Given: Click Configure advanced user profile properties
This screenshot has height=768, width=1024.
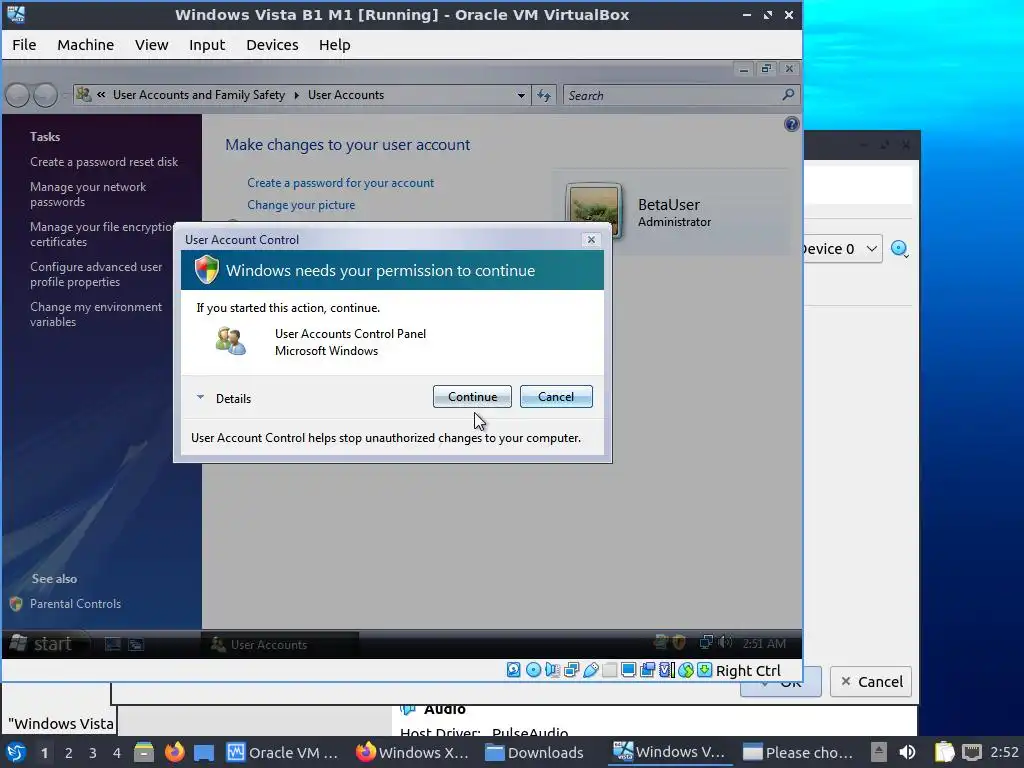Looking at the screenshot, I should tap(96, 274).
